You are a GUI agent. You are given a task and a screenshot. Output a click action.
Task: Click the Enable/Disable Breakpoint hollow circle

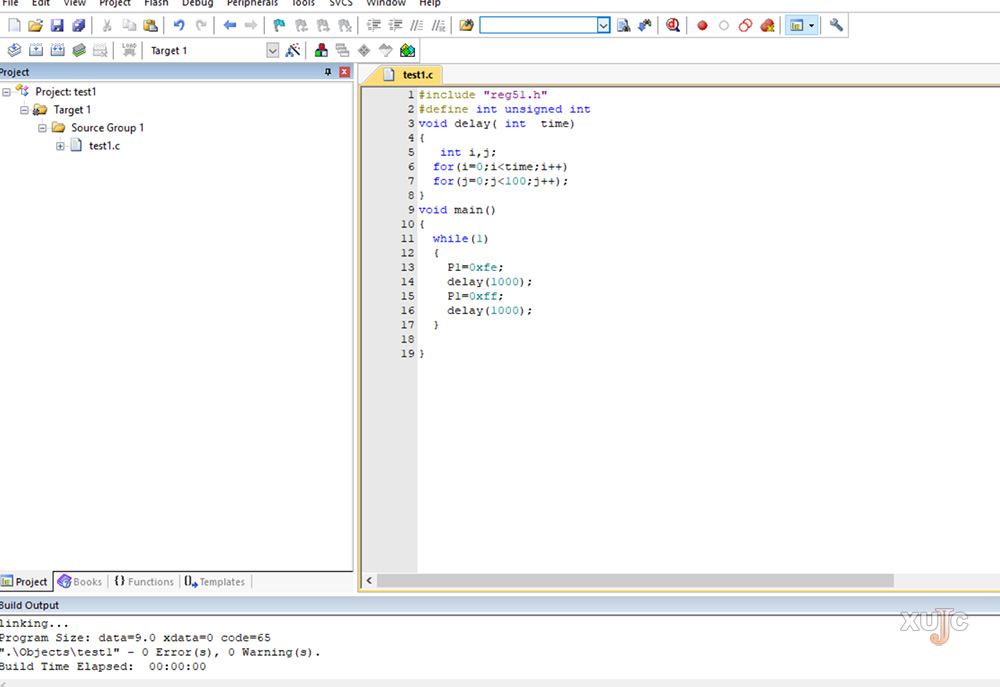tap(724, 25)
